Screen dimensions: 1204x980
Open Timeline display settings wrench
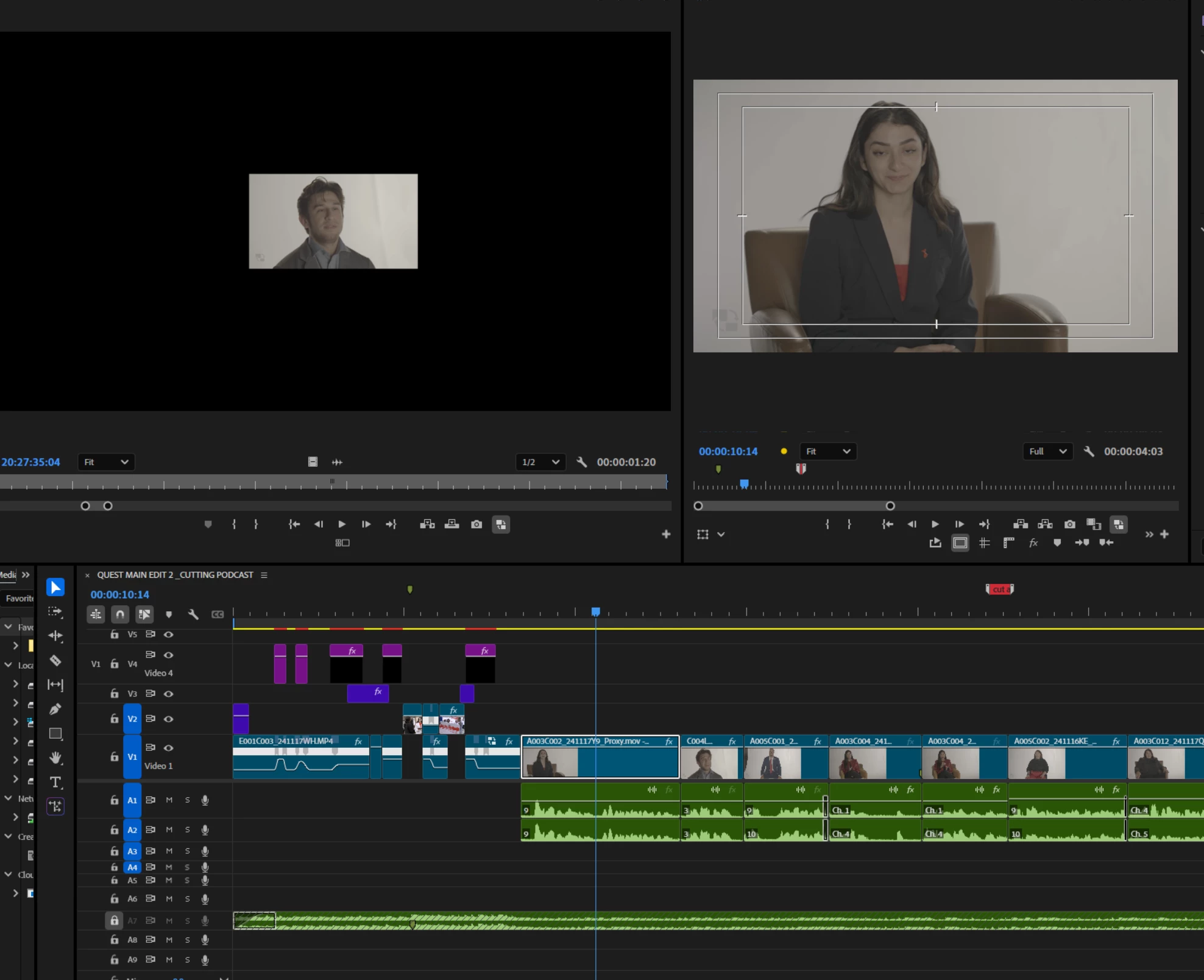(x=193, y=614)
